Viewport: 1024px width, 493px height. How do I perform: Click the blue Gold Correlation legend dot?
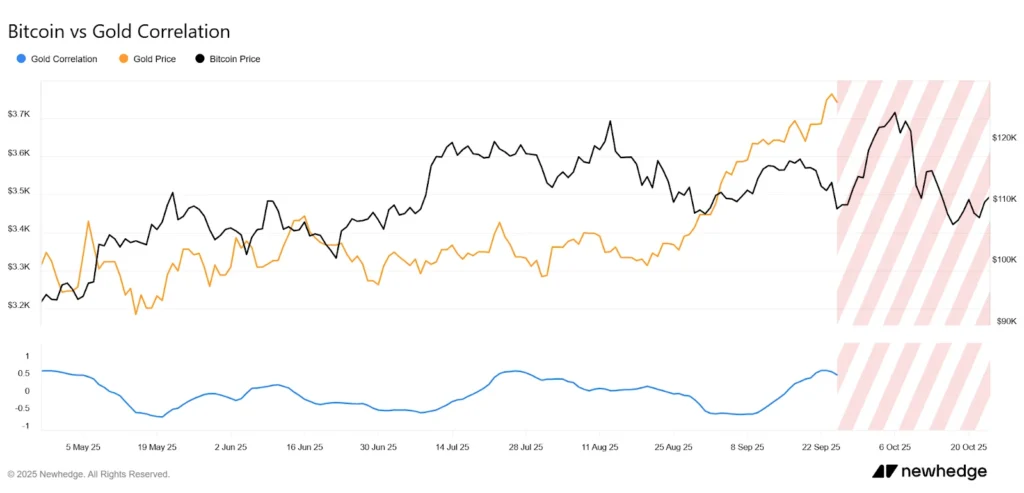coord(22,59)
